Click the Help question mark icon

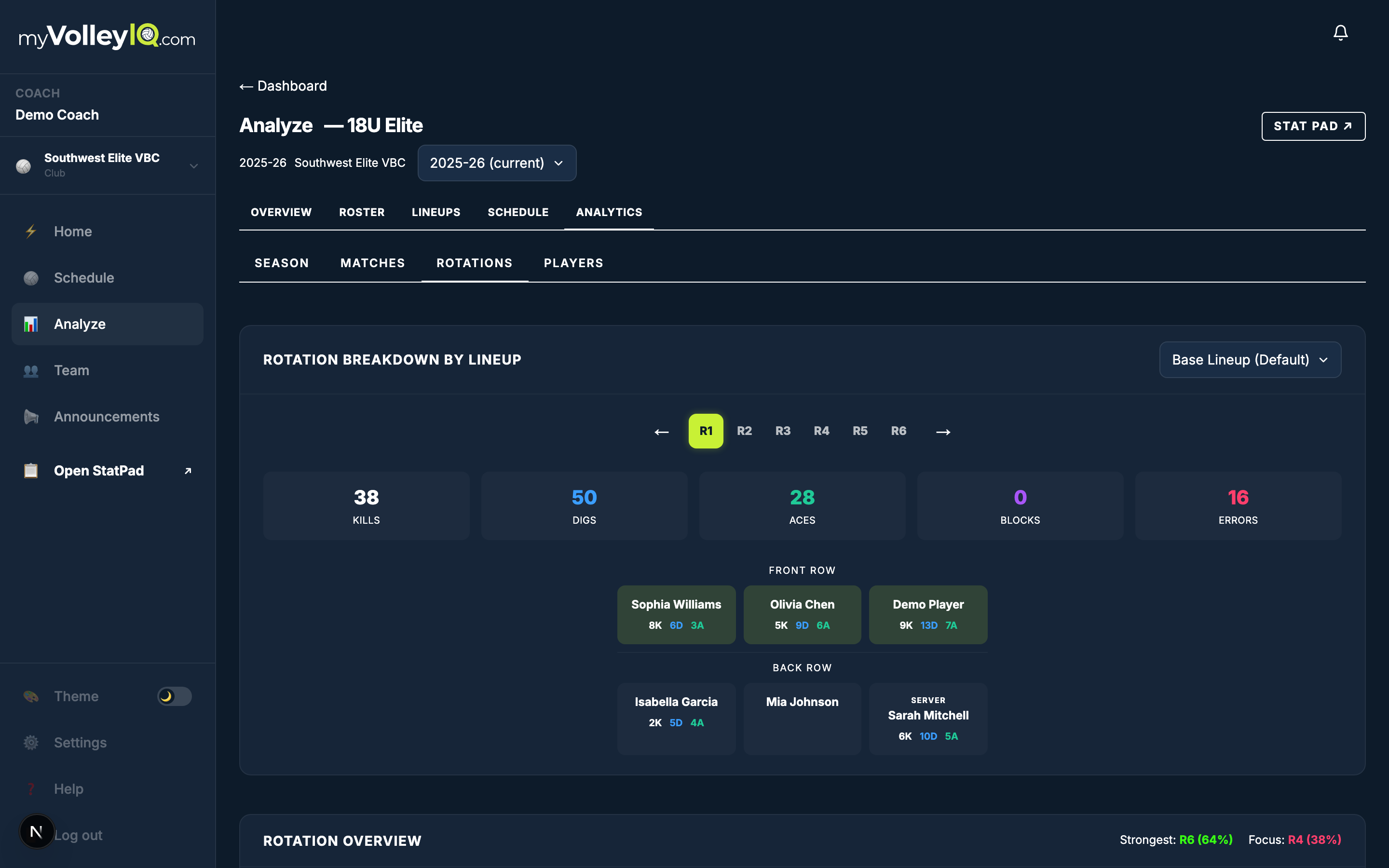point(31,789)
